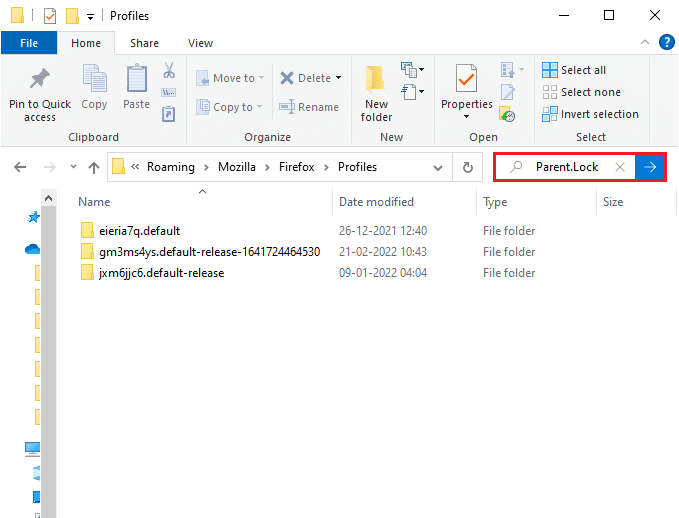
Task: Click date 21-02-2022 10:43 cell
Action: click(x=383, y=252)
